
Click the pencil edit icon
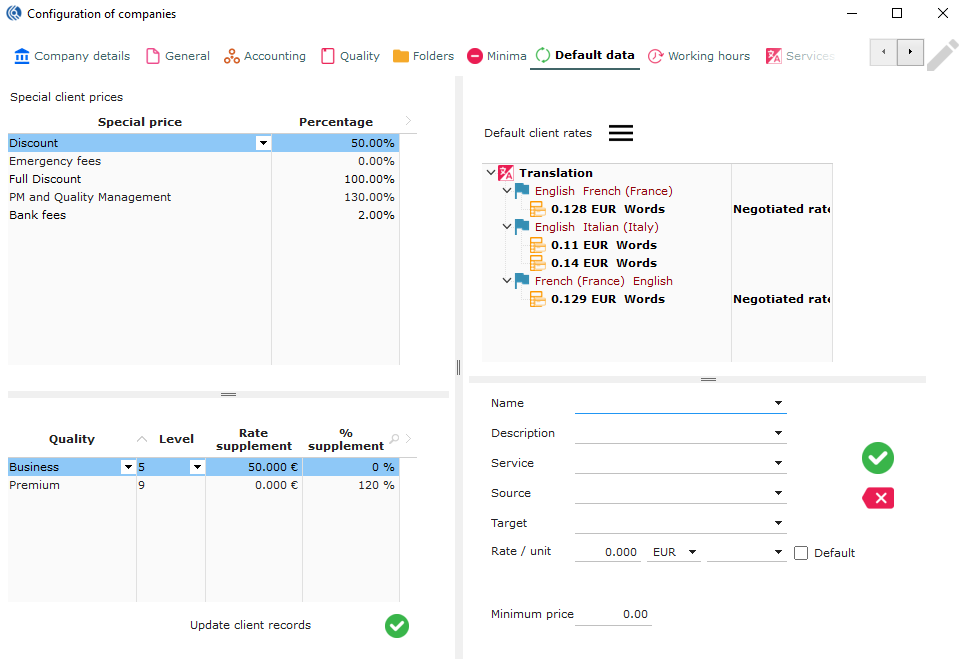click(x=942, y=55)
